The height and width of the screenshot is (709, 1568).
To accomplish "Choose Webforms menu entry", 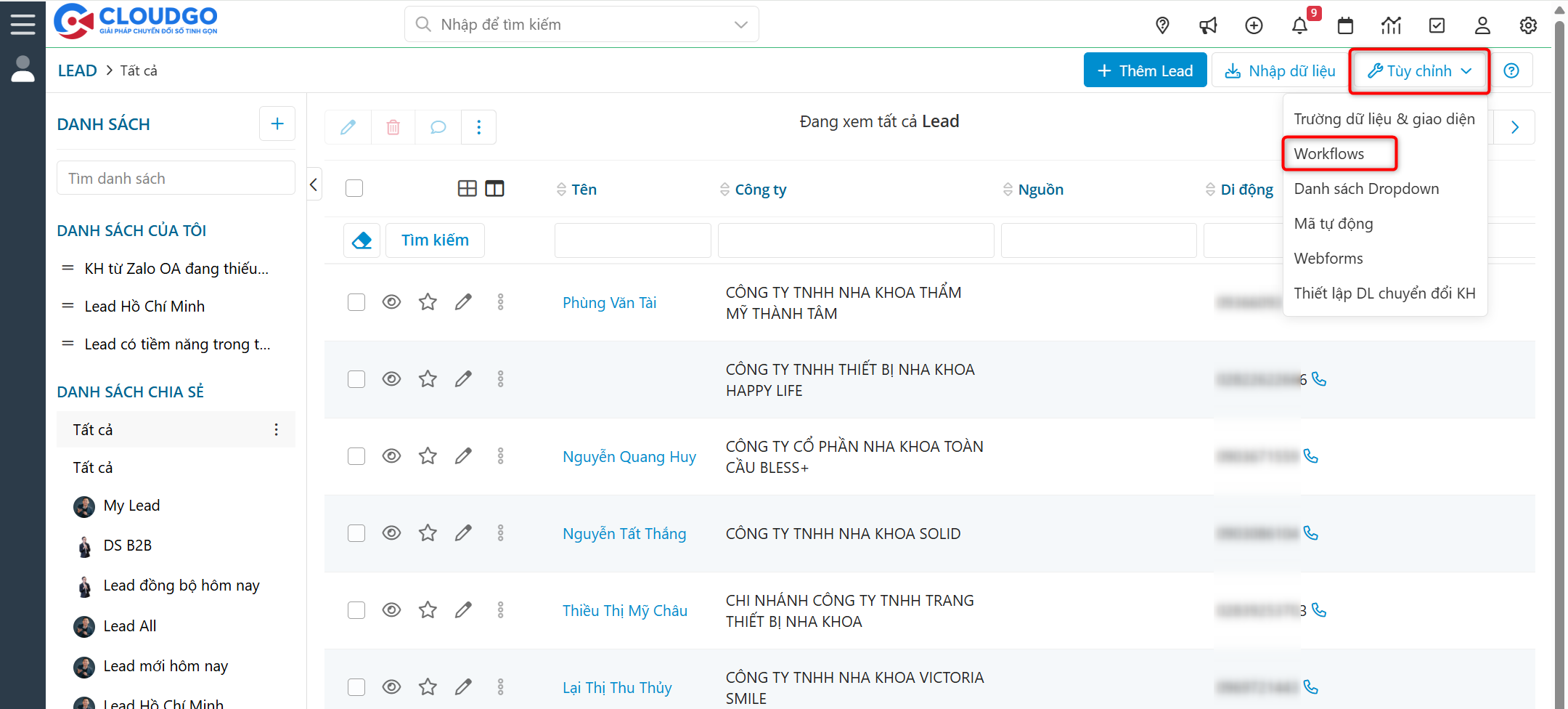I will point(1328,259).
